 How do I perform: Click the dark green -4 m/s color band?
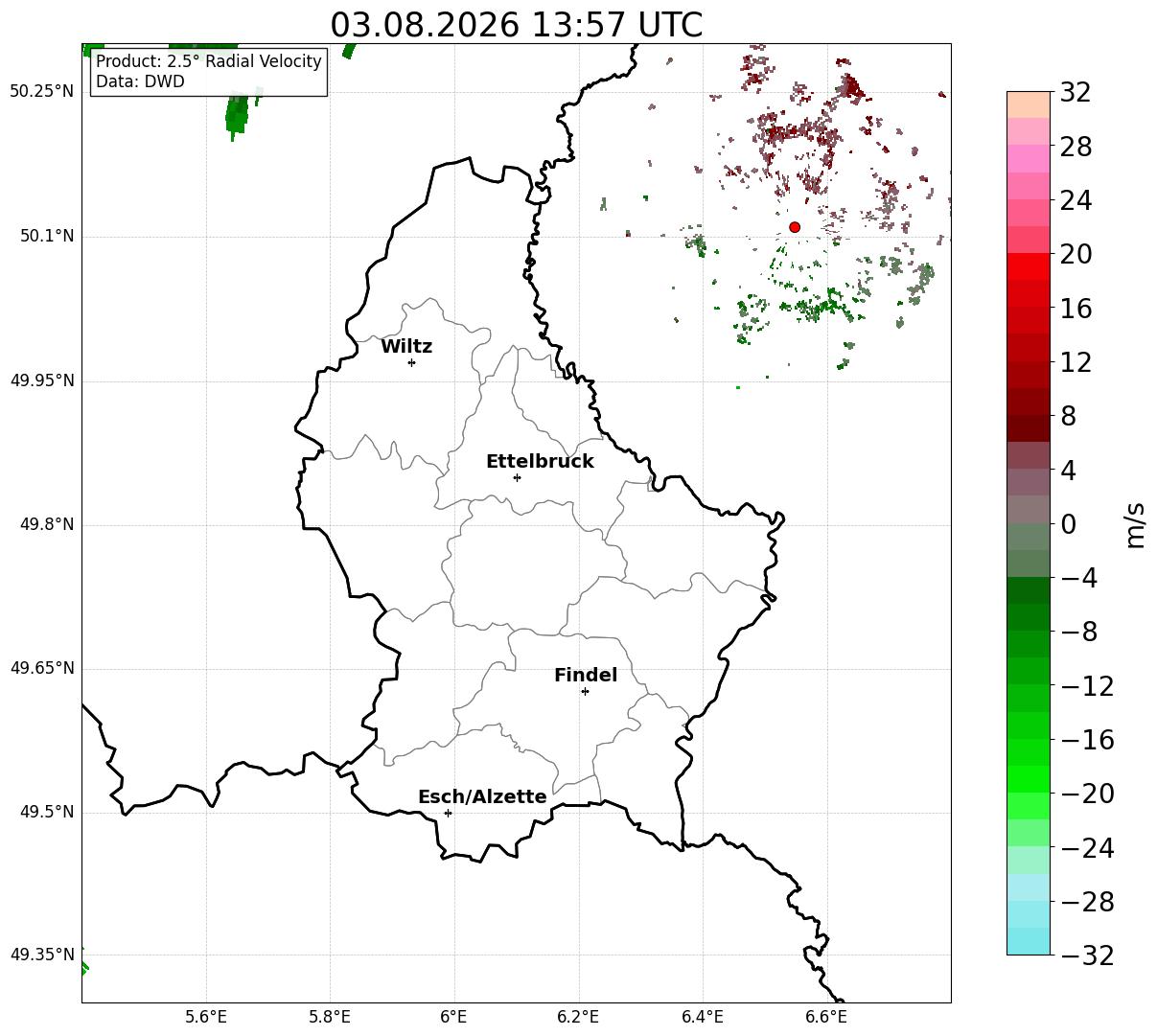point(1029,590)
